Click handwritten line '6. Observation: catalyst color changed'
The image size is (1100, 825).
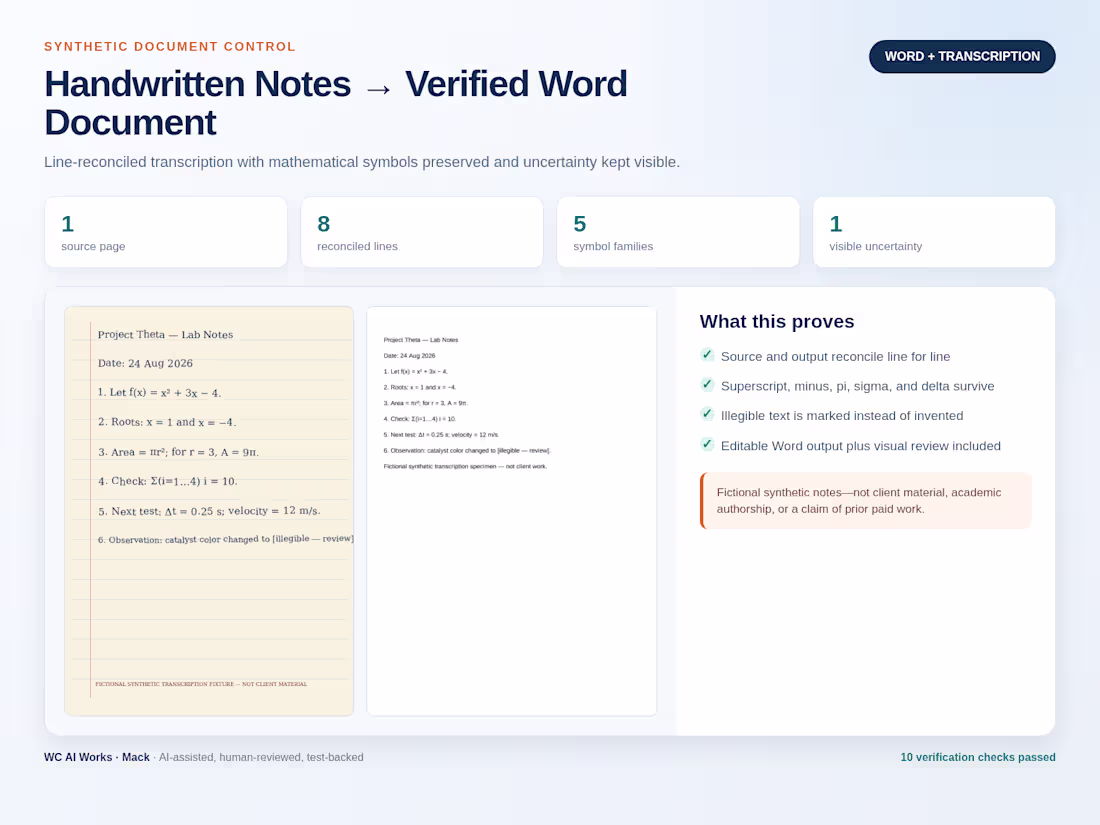pos(225,539)
